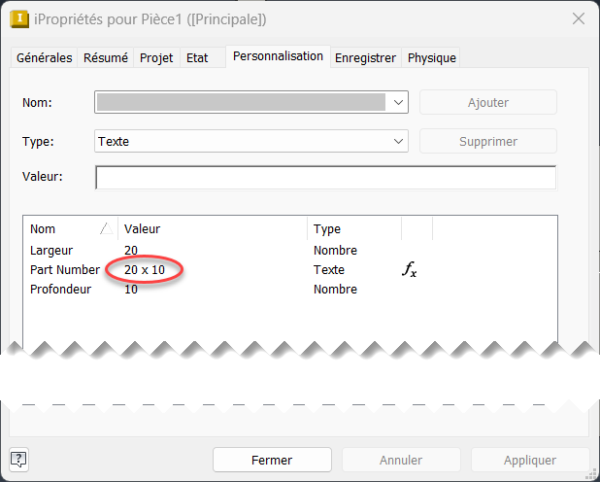Switch to the Générales tab
This screenshot has width=600, height=482.
44,58
